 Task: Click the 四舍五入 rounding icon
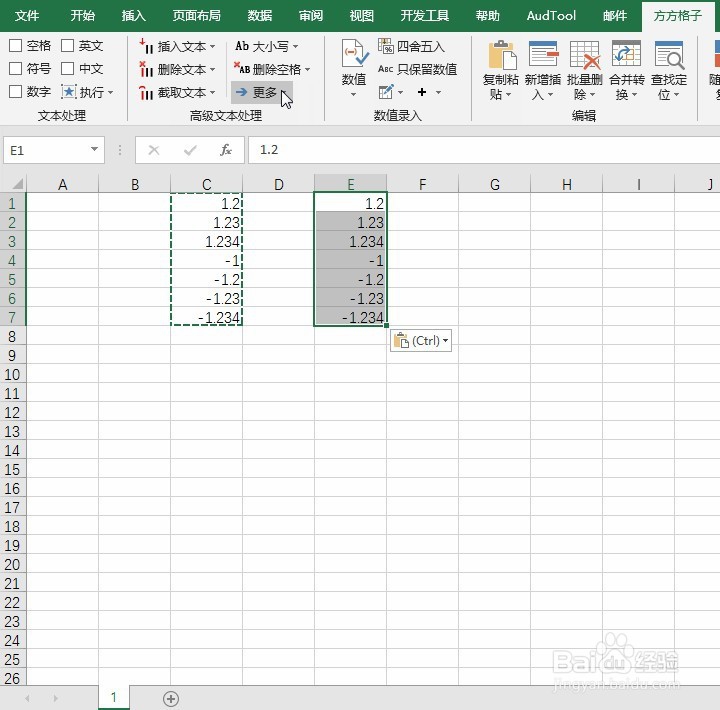click(x=386, y=46)
